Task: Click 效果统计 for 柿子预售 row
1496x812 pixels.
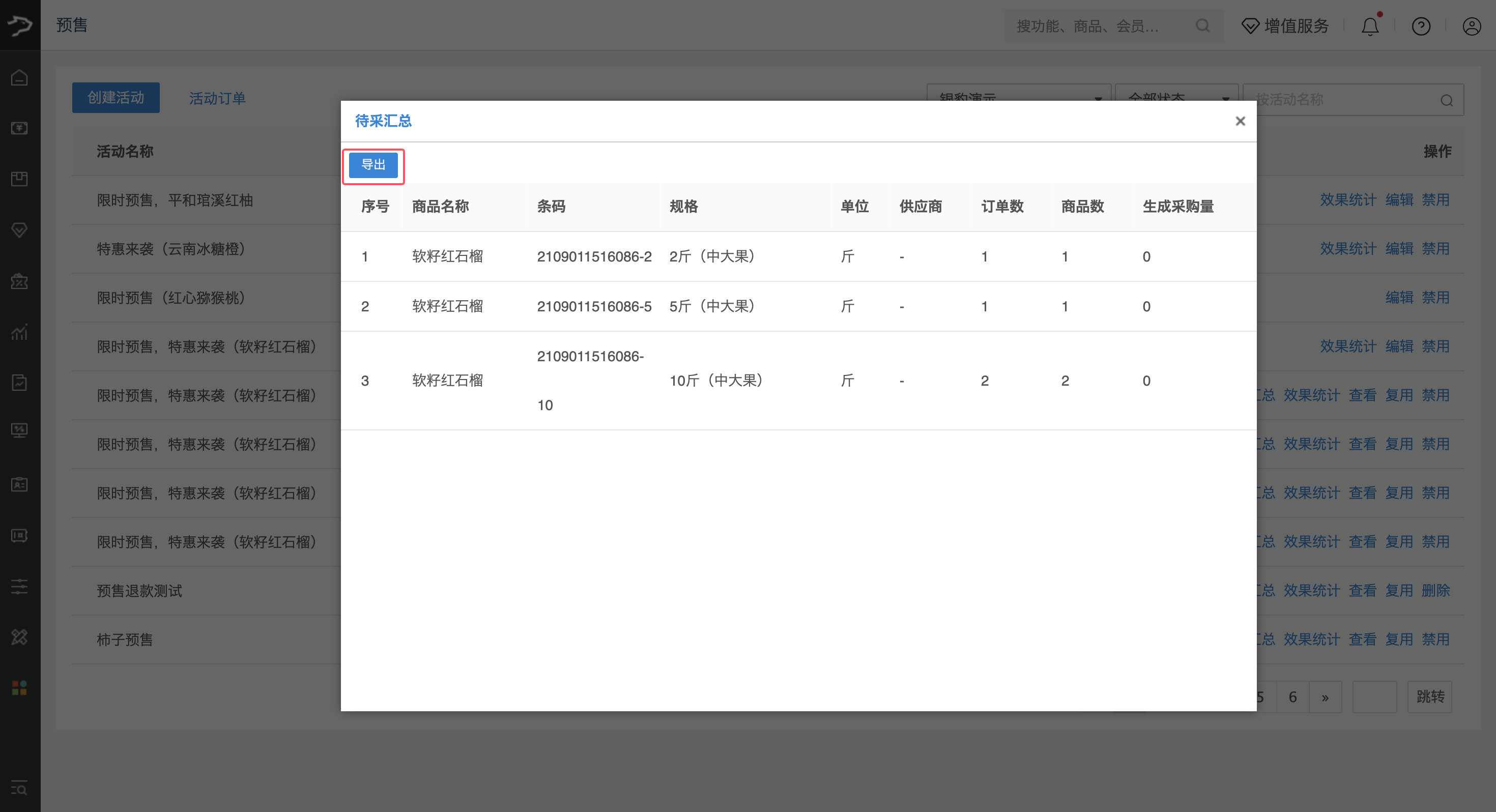Action: point(1311,639)
